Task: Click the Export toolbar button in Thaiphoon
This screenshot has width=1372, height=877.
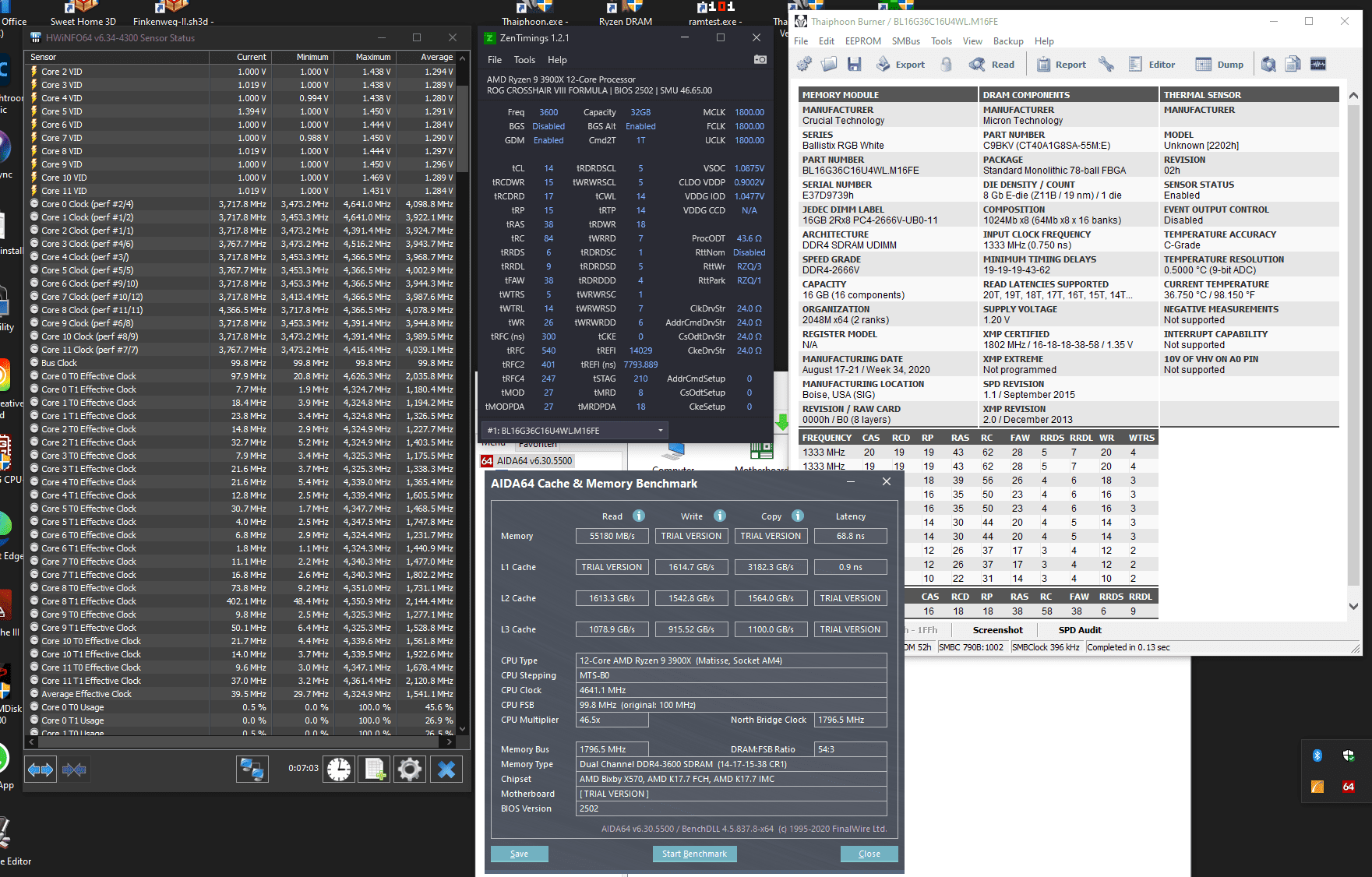Action: click(901, 64)
